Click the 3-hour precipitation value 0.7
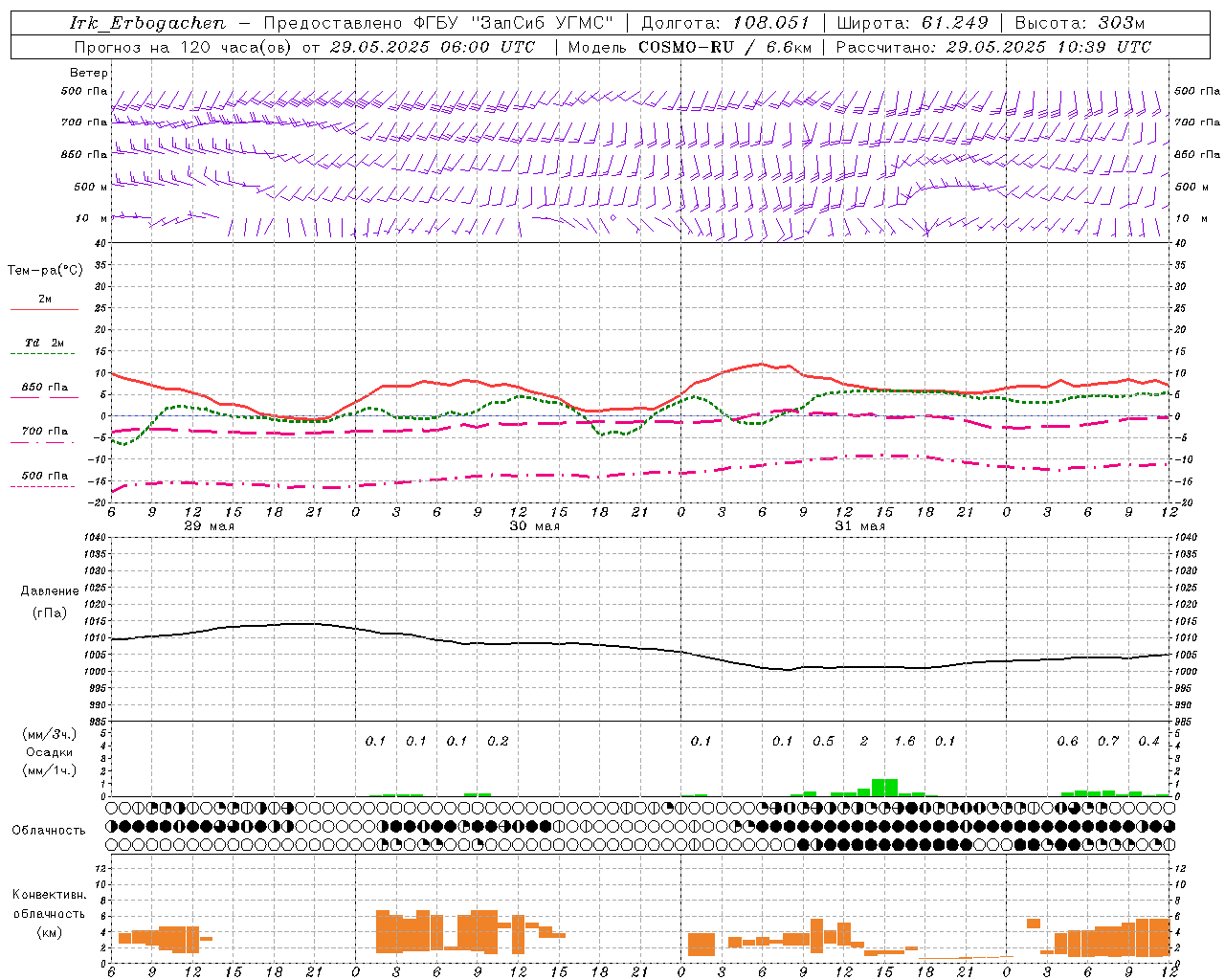 (1108, 741)
